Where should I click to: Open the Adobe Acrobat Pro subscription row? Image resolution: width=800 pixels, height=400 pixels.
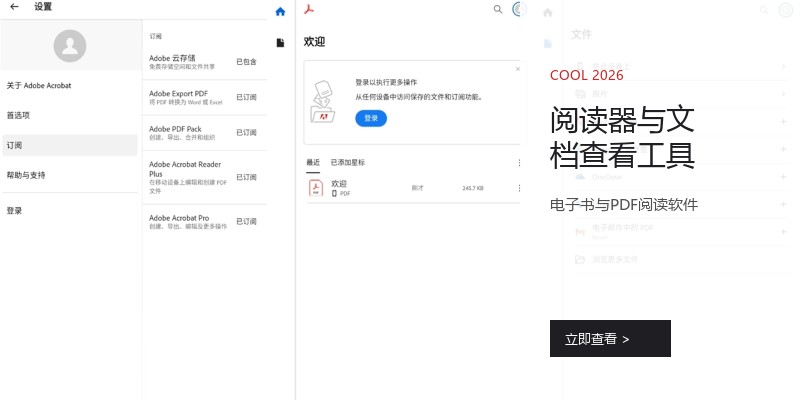pos(205,221)
